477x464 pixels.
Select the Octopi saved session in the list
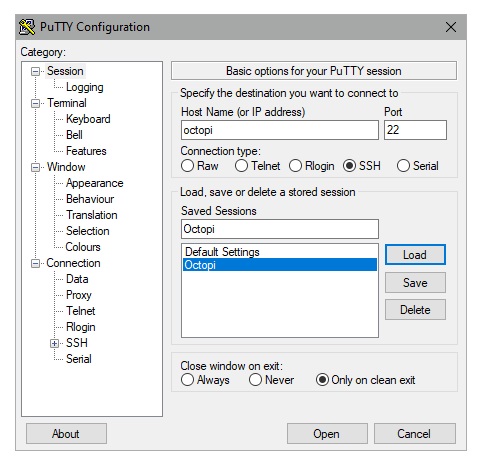click(x=280, y=265)
